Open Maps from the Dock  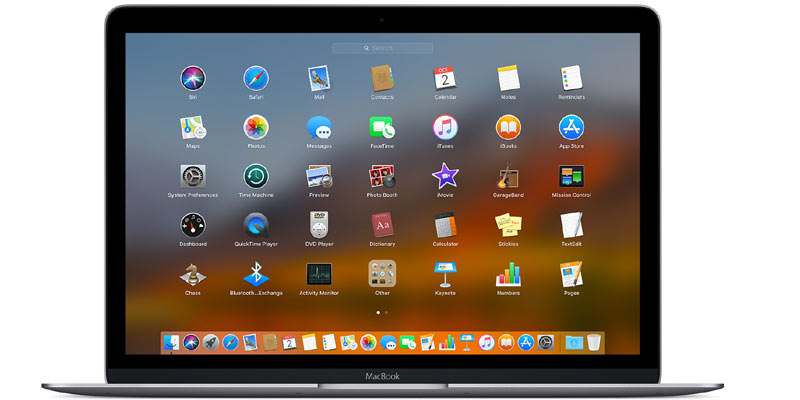pos(348,342)
